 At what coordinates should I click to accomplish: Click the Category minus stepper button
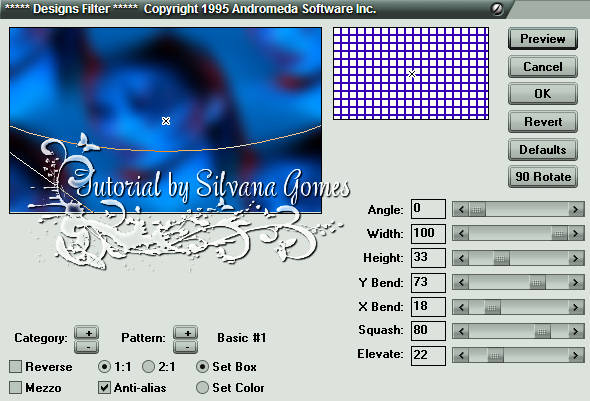point(87,347)
